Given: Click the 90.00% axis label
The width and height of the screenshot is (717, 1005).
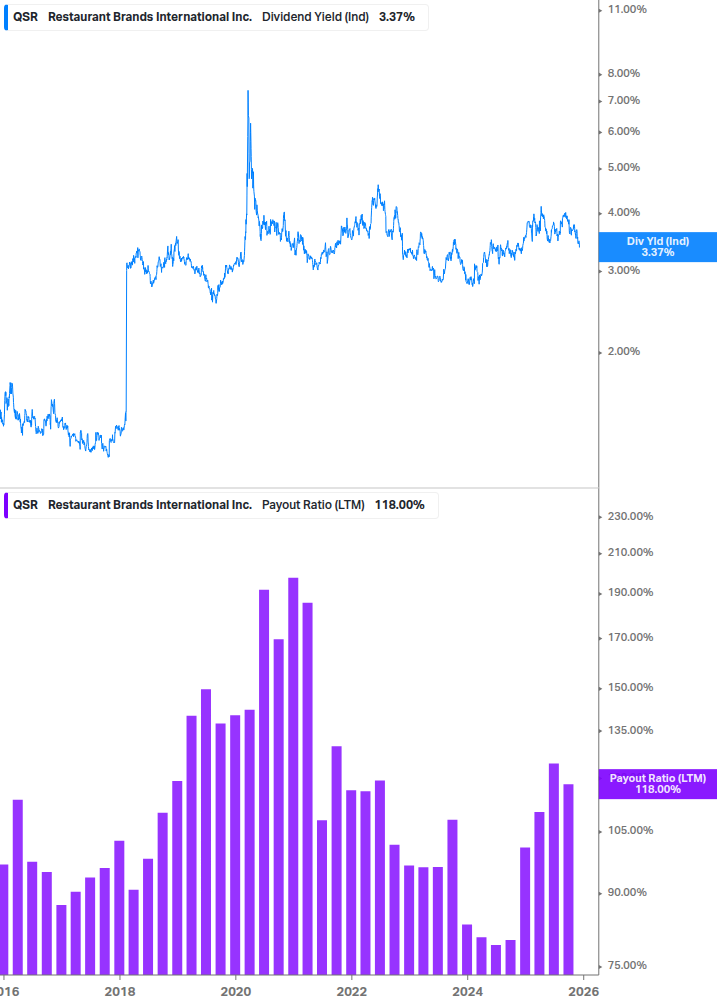Looking at the screenshot, I should [x=627, y=892].
